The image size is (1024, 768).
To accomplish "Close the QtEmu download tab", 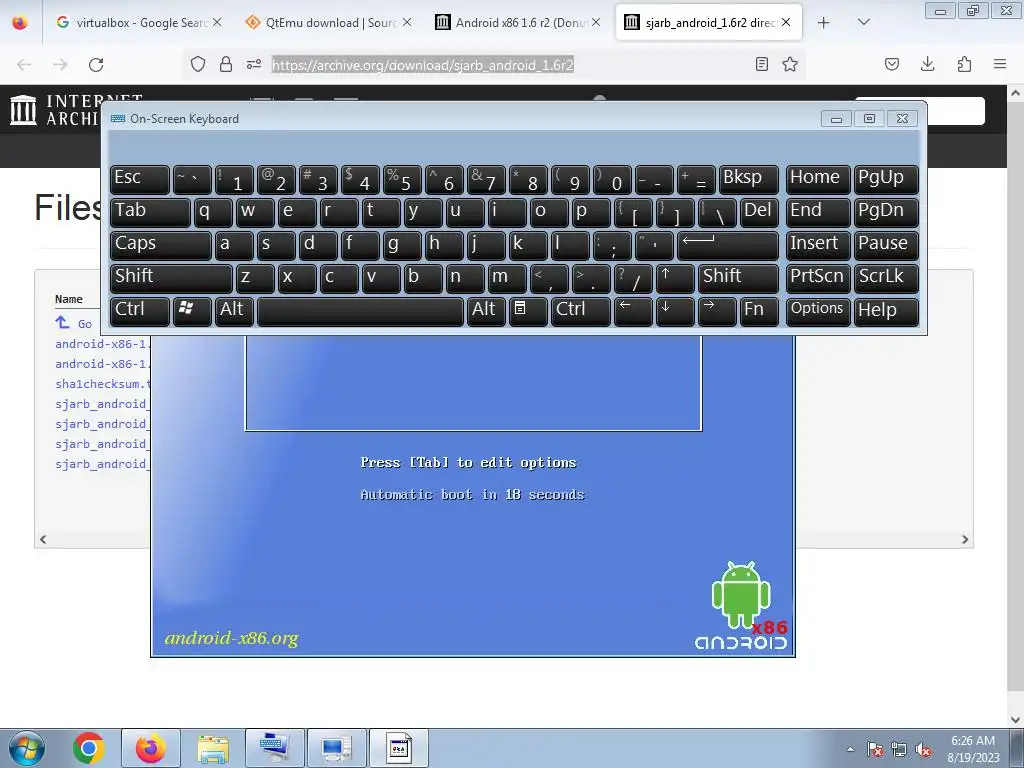I will [407, 22].
